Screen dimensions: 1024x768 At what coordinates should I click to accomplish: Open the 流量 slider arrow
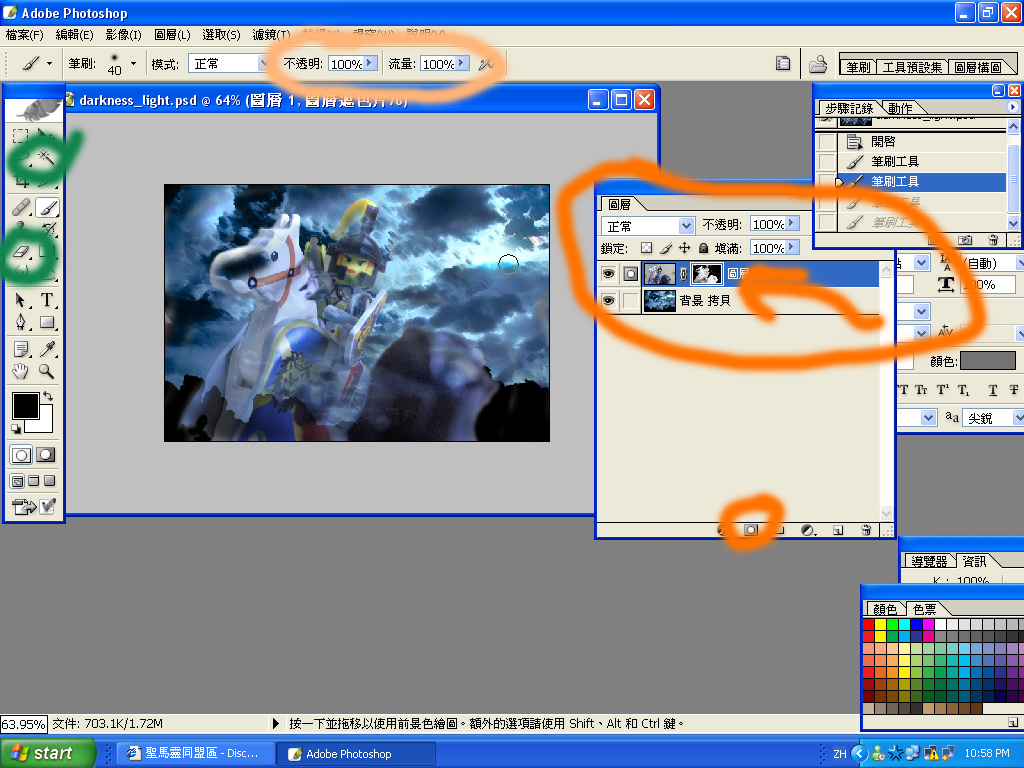[462, 63]
